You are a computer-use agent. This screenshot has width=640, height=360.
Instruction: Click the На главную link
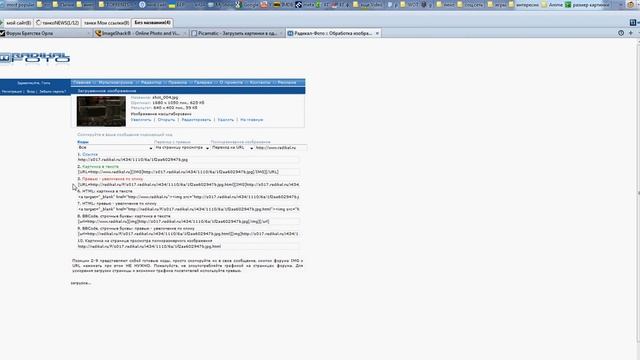click(x=251, y=120)
